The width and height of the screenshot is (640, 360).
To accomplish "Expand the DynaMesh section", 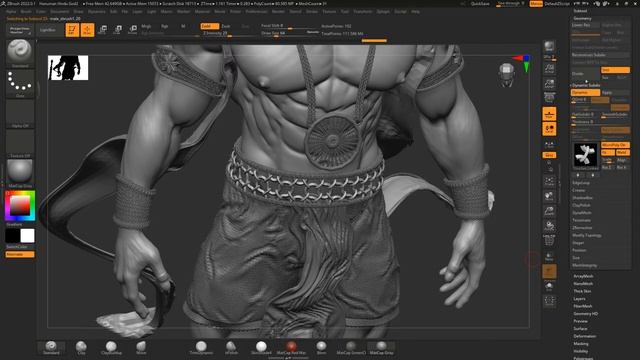I will [582, 213].
